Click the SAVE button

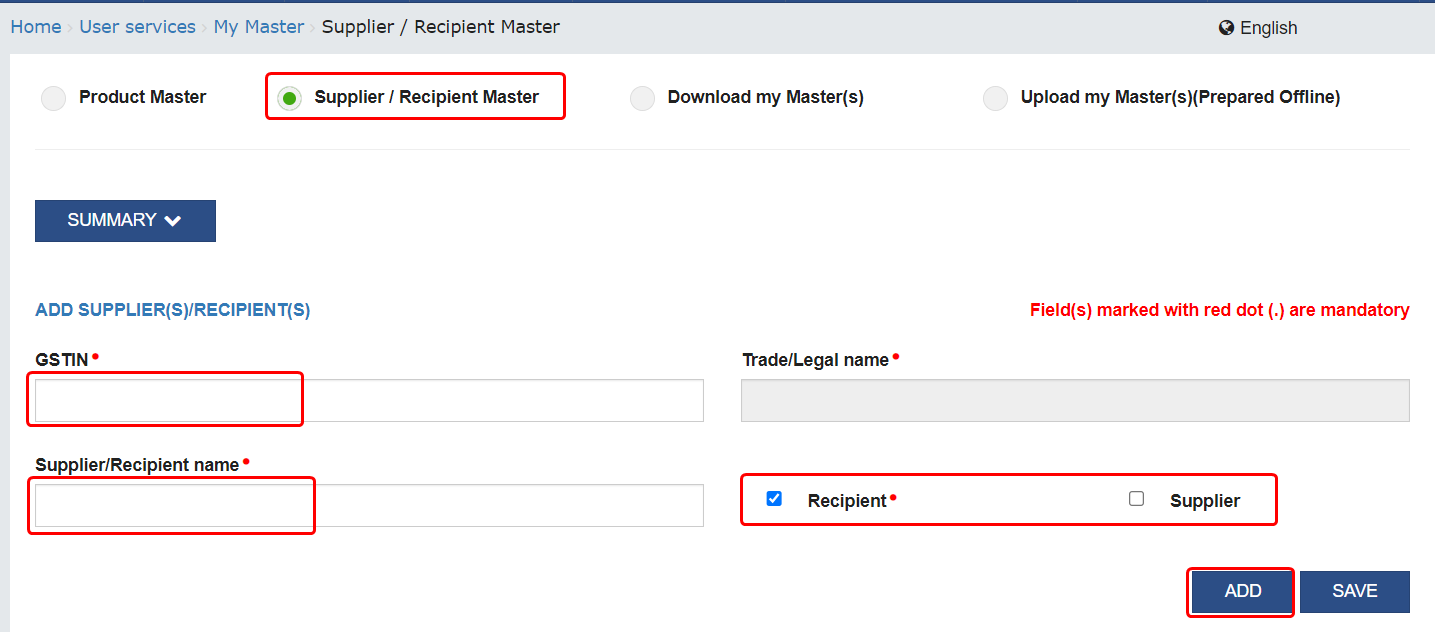1355,592
